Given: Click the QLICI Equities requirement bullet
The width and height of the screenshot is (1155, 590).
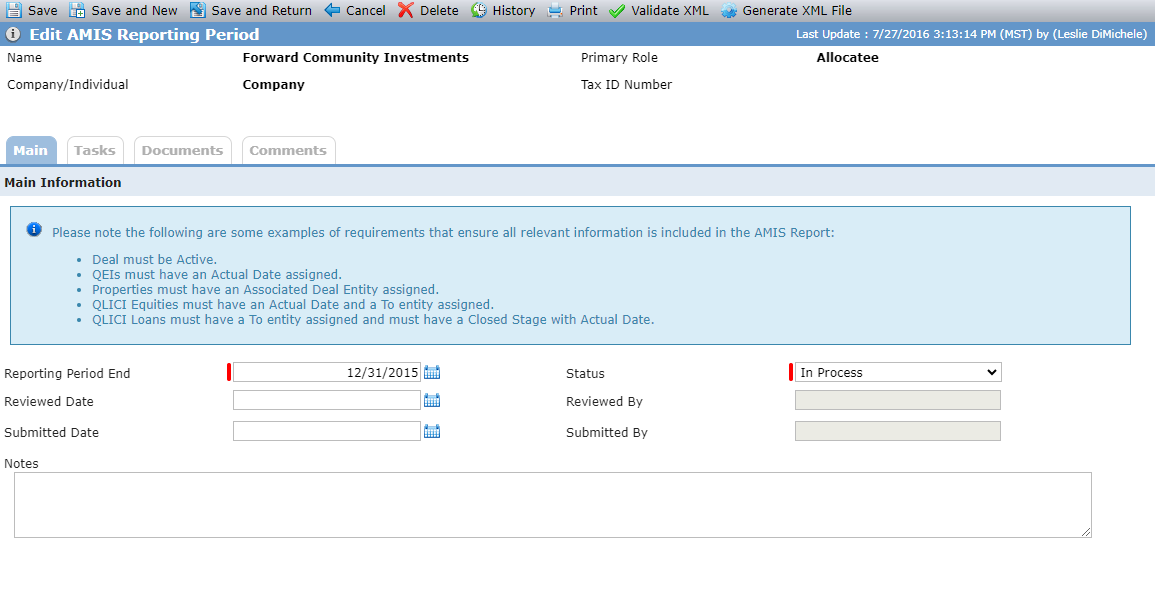Looking at the screenshot, I should pyautogui.click(x=293, y=304).
